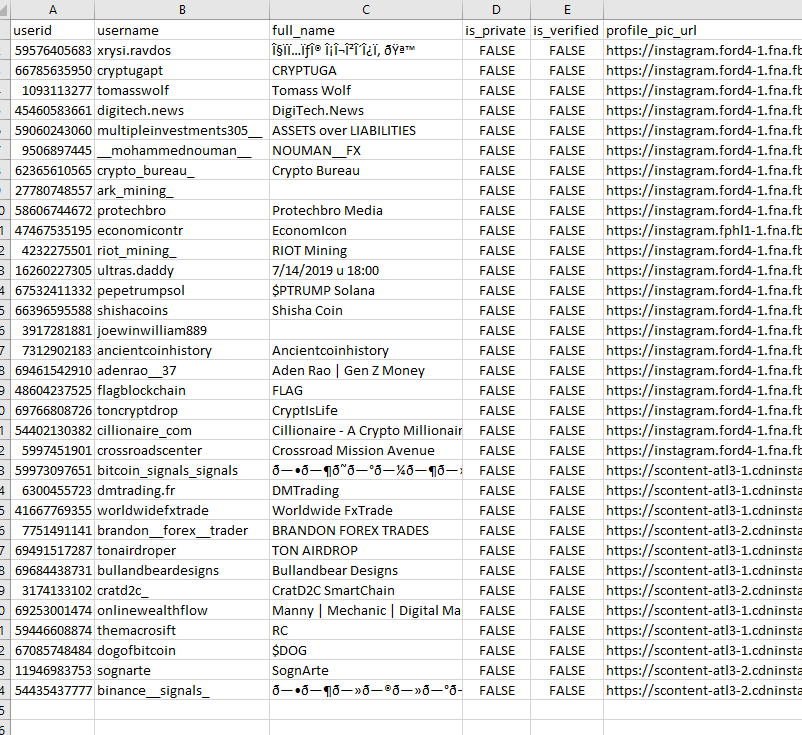Viewport: 802px width, 735px height.
Task: Select username cell shishacoins
Action: (x=182, y=310)
